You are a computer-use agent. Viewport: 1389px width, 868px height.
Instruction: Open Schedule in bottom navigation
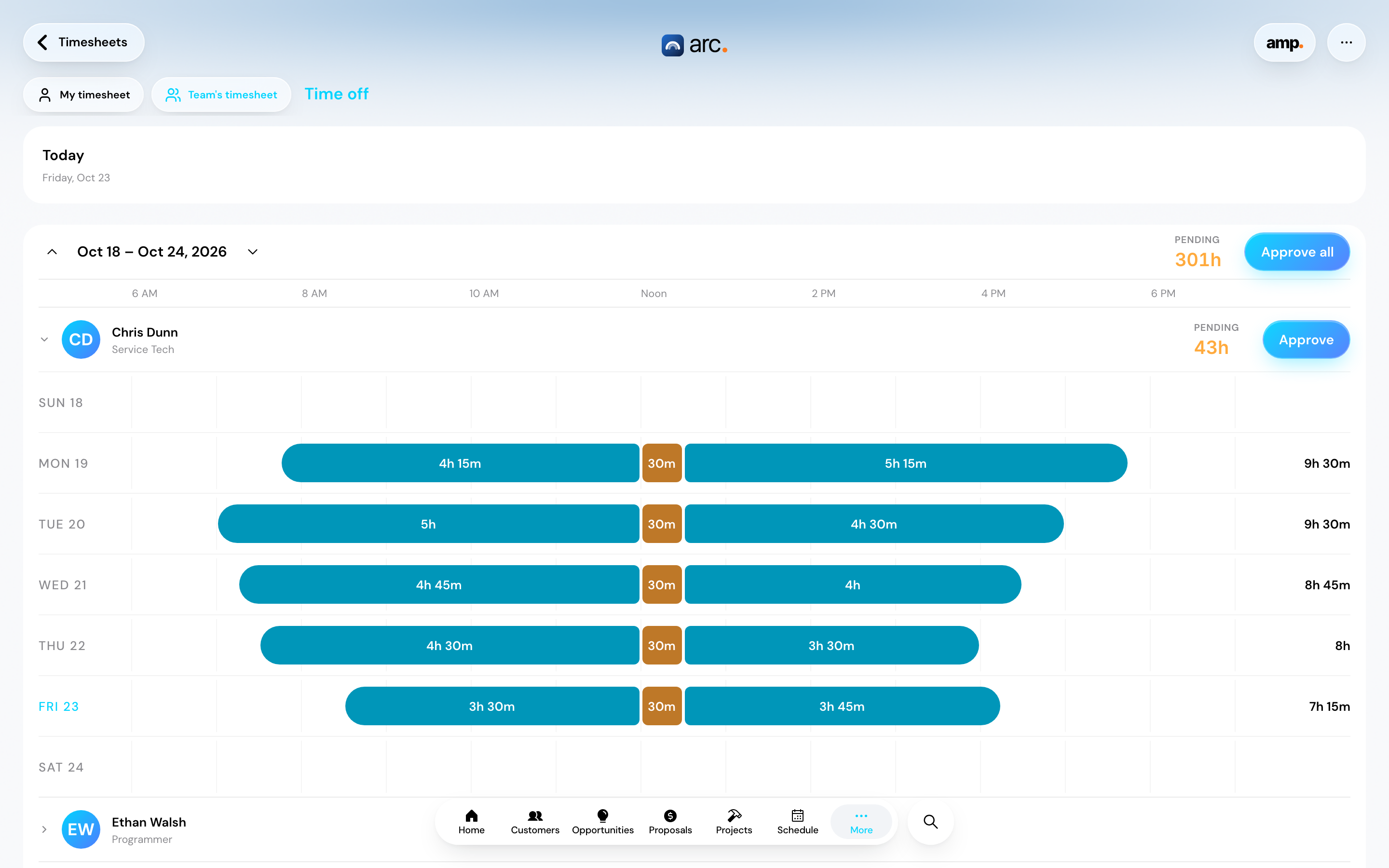(x=798, y=823)
